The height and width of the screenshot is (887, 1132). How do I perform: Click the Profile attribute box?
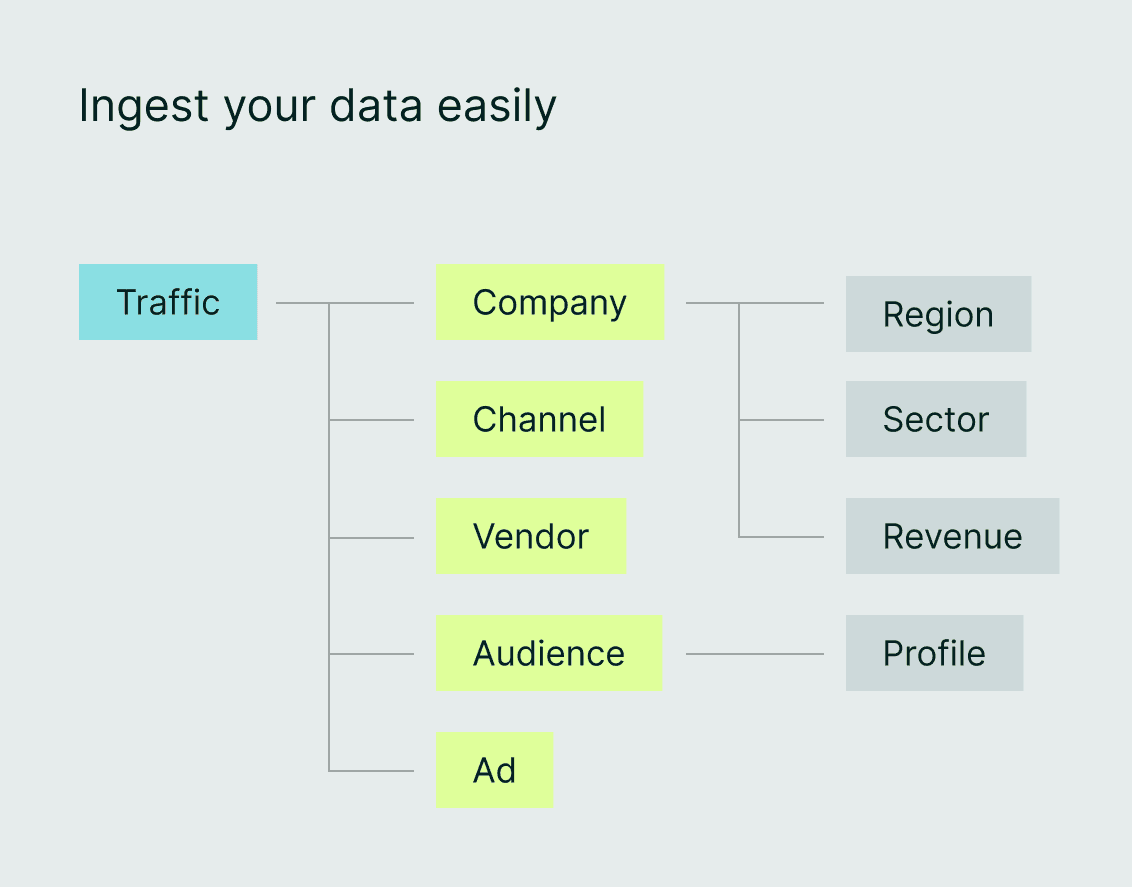pos(934,652)
